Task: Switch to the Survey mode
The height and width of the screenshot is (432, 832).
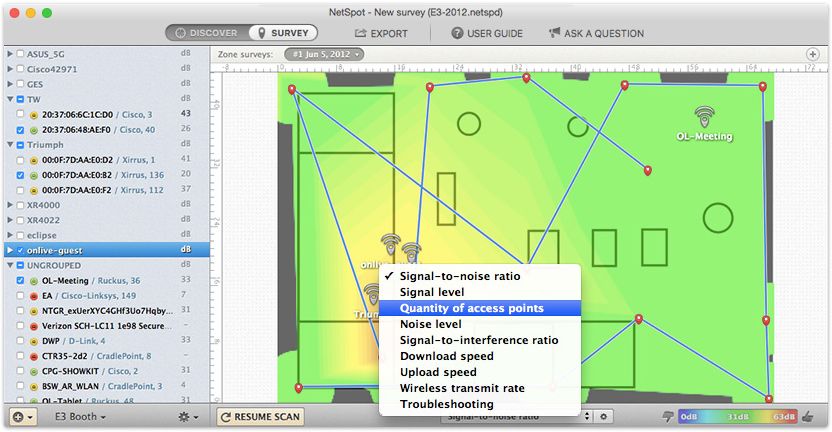Action: (x=283, y=33)
